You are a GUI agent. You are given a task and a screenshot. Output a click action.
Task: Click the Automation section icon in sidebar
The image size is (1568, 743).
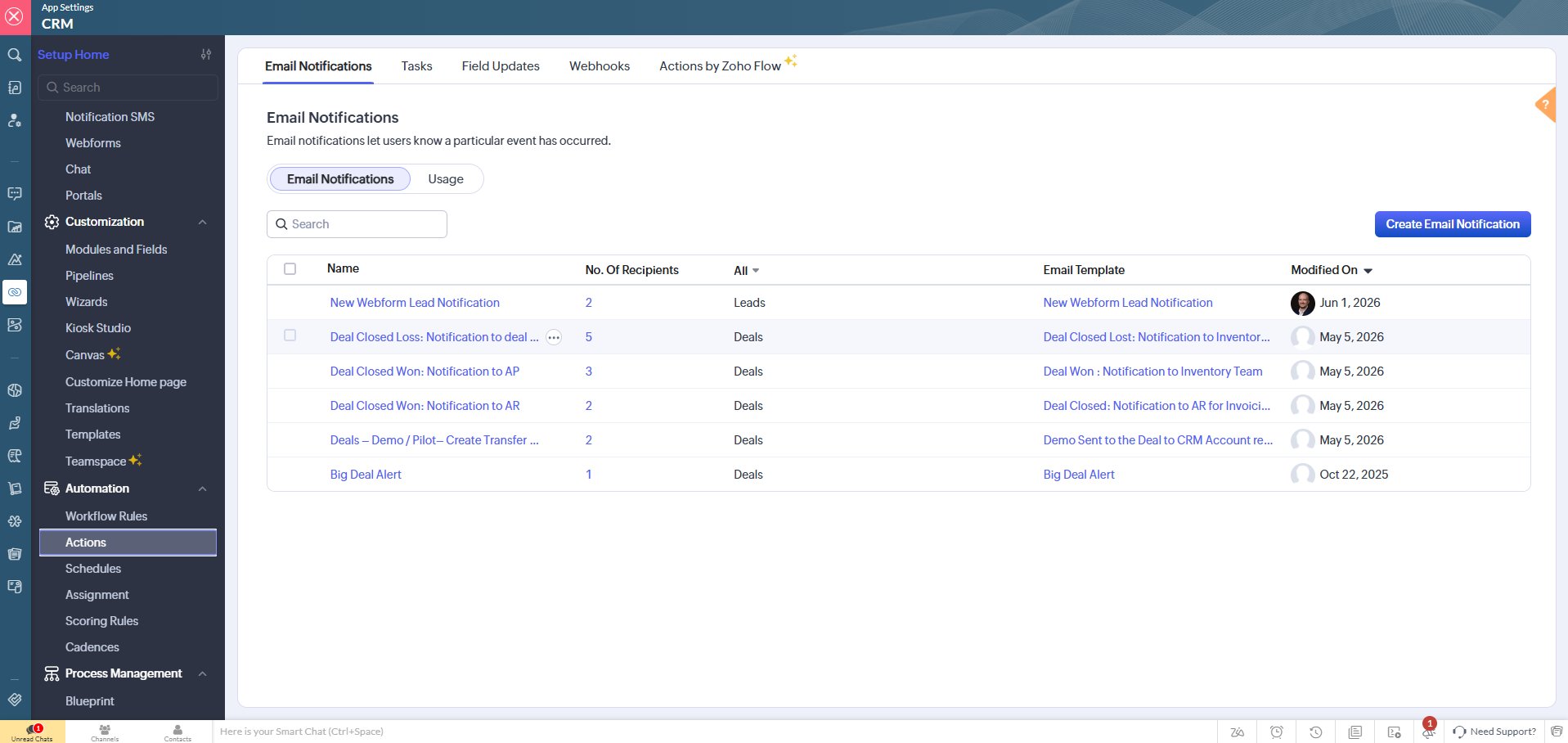tap(52, 489)
